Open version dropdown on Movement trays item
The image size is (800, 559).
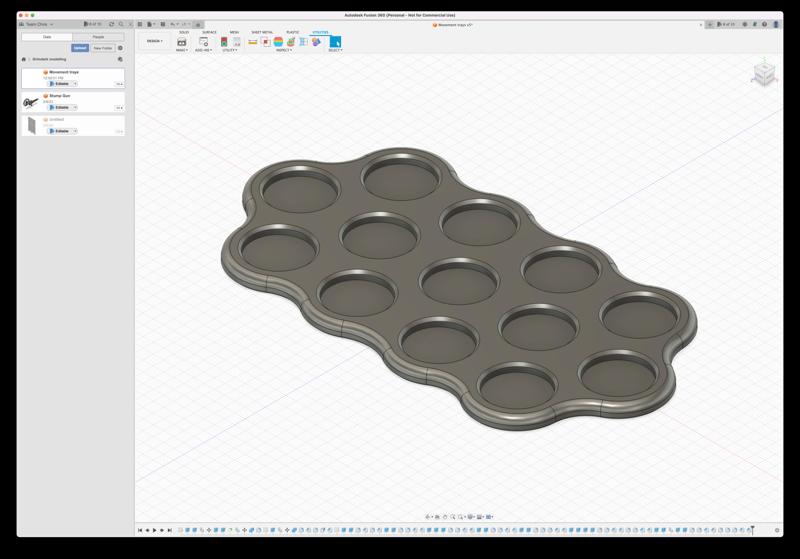(119, 84)
